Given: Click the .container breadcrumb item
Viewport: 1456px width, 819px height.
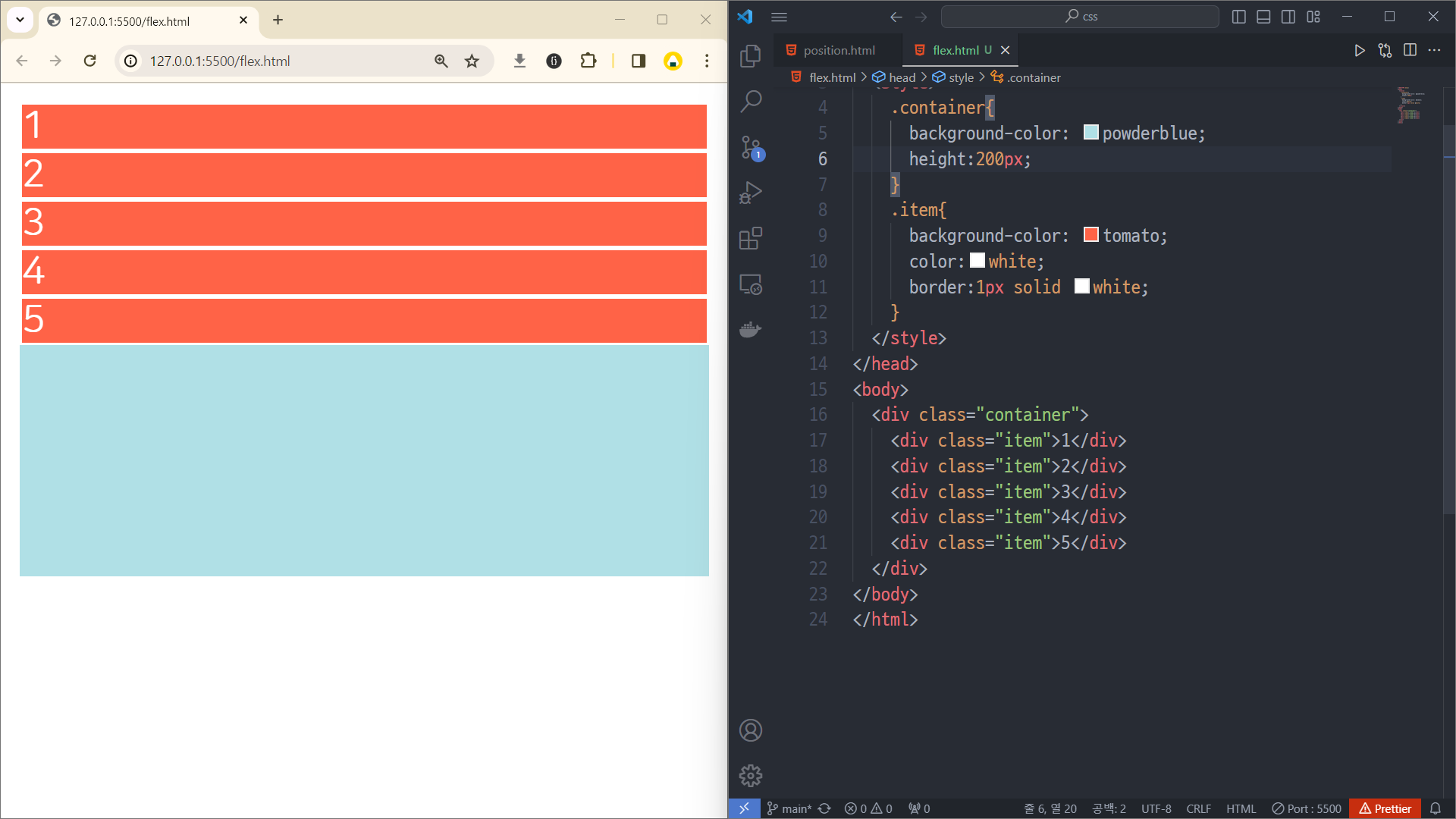Looking at the screenshot, I should point(1033,77).
